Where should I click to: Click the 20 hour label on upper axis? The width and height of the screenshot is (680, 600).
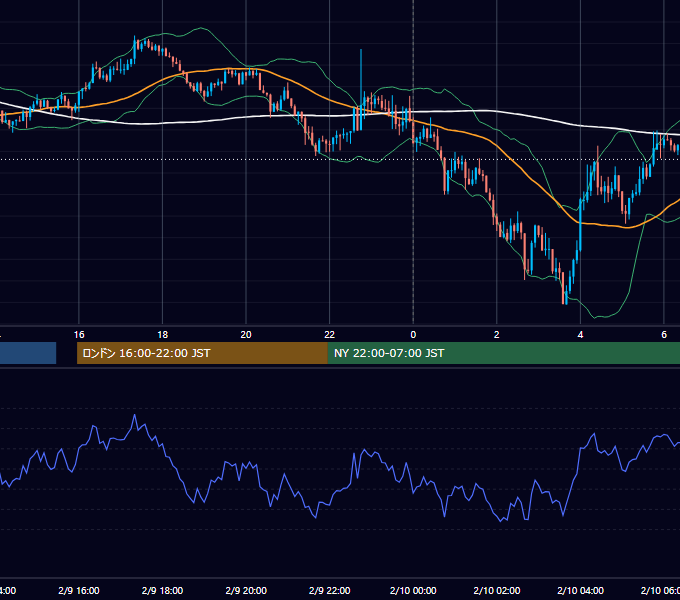click(246, 335)
